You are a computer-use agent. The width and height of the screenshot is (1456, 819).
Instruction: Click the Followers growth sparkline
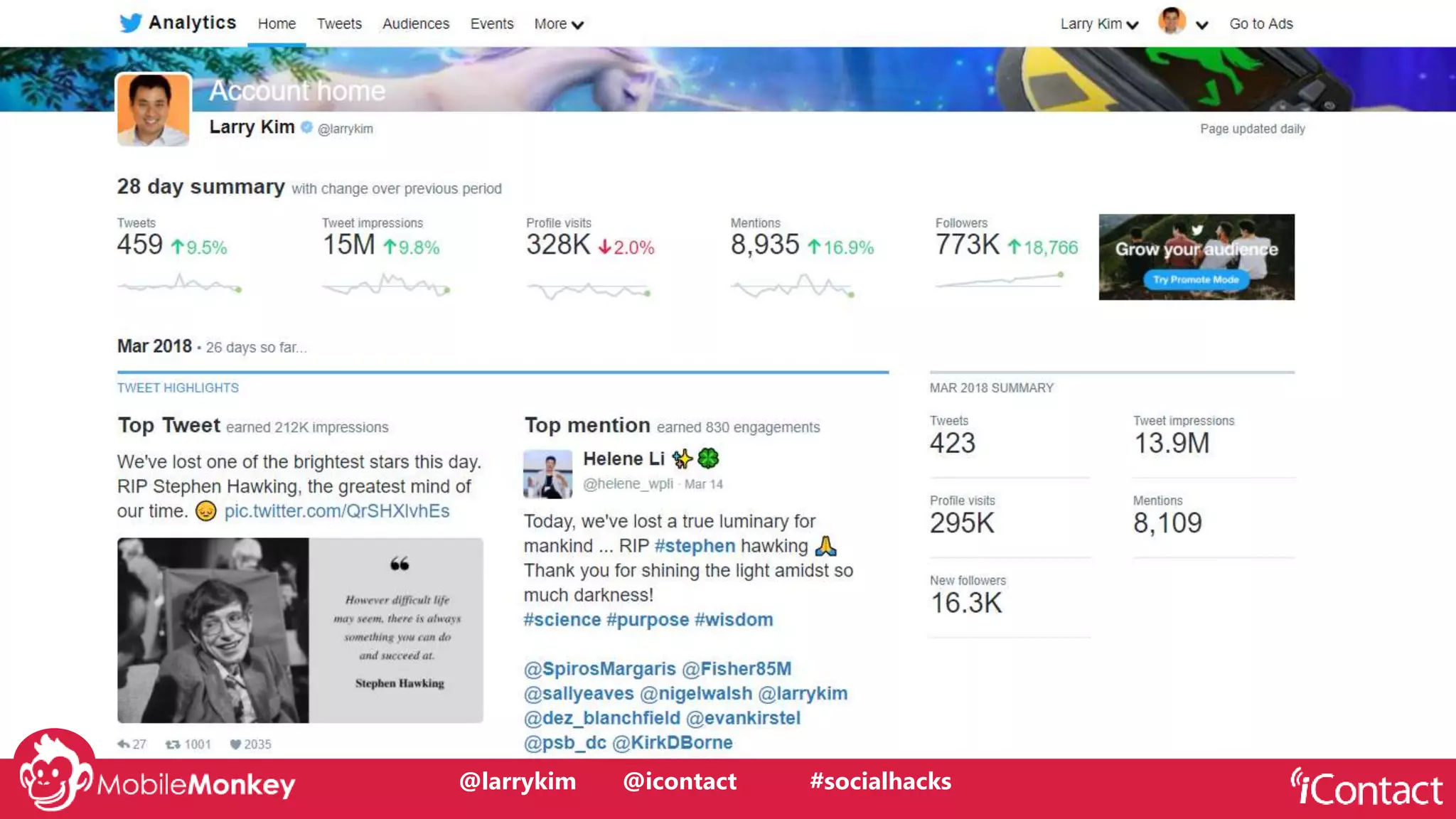coord(1000,280)
